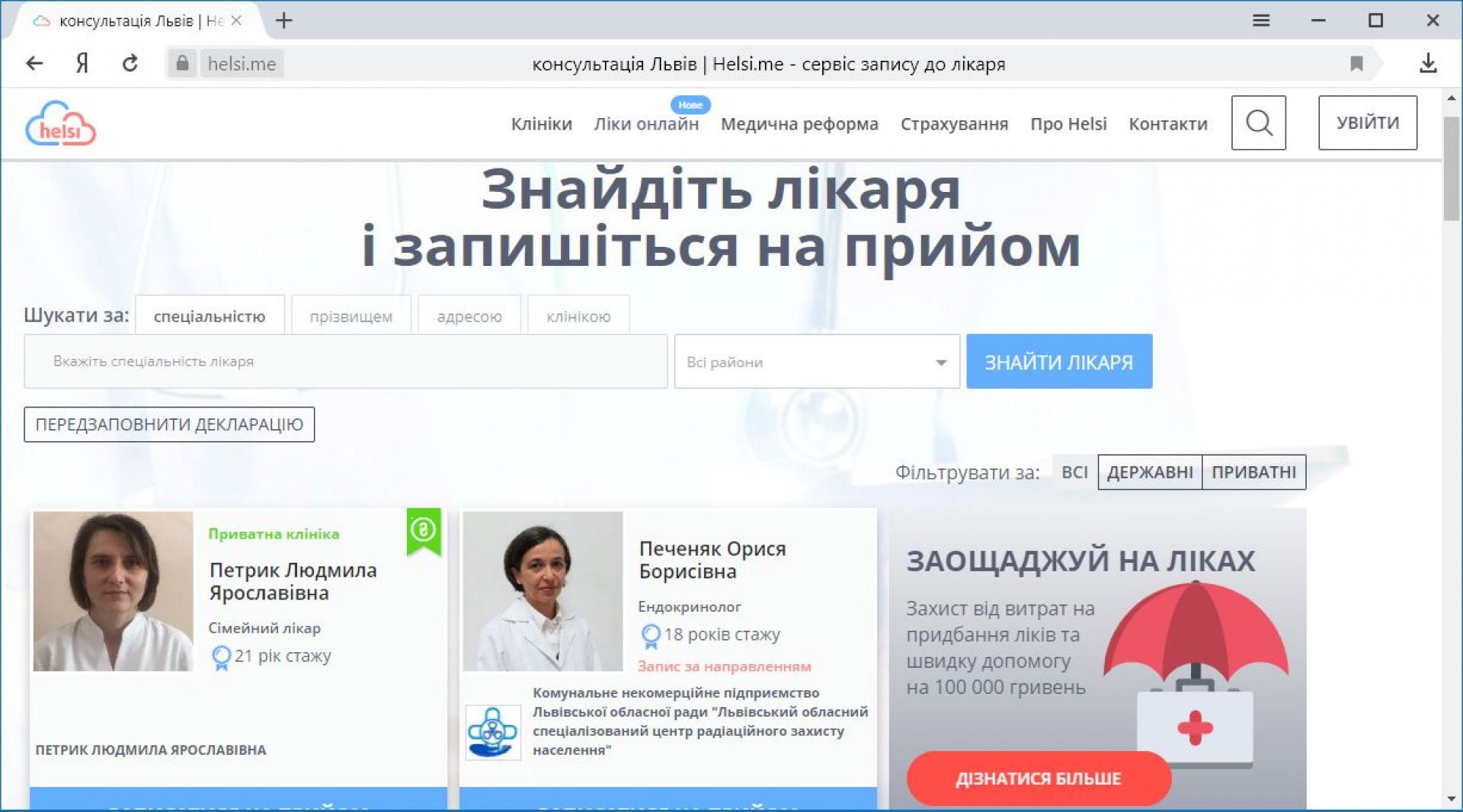Click the tab favicon cloud icon
Image resolution: width=1463 pixels, height=812 pixels.
[42, 21]
